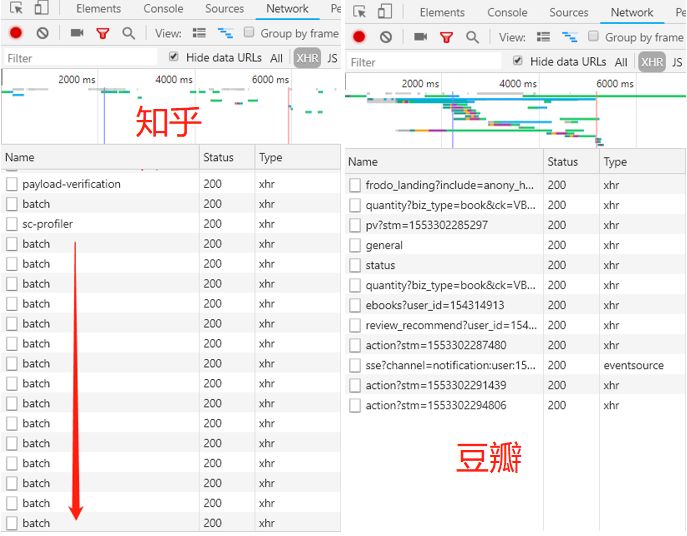Stop recording network log in left panel
The width and height of the screenshot is (687, 536).
[16, 33]
